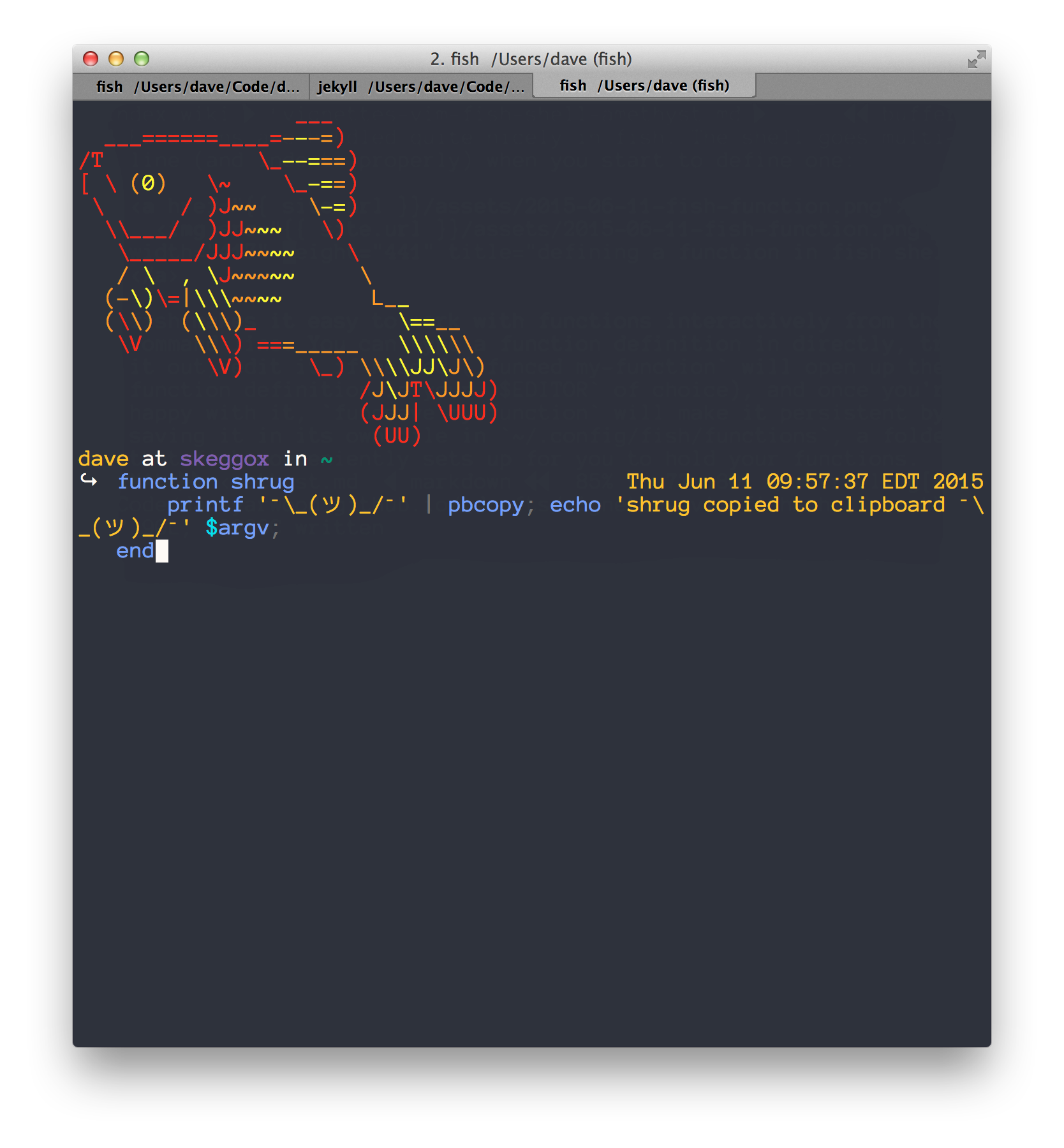This screenshot has height=1148, width=1064.
Task: Minimize window using the yellow button
Action: [x=116, y=59]
